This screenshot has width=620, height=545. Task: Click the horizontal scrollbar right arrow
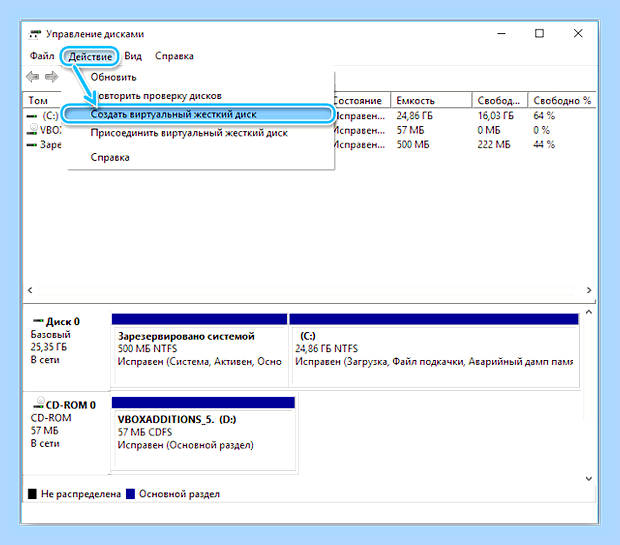(x=589, y=290)
